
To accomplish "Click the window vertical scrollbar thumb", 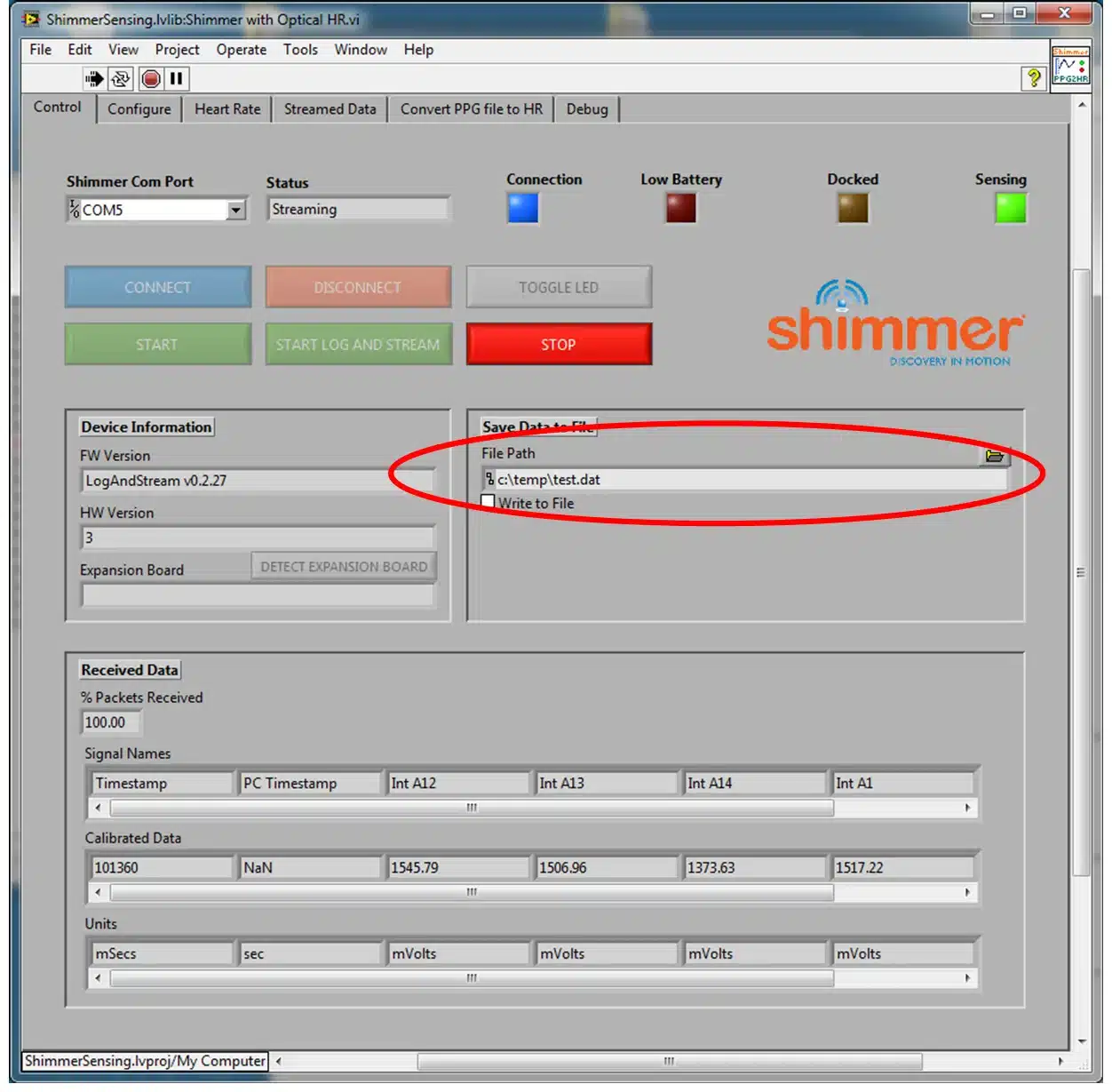I will tap(1081, 572).
